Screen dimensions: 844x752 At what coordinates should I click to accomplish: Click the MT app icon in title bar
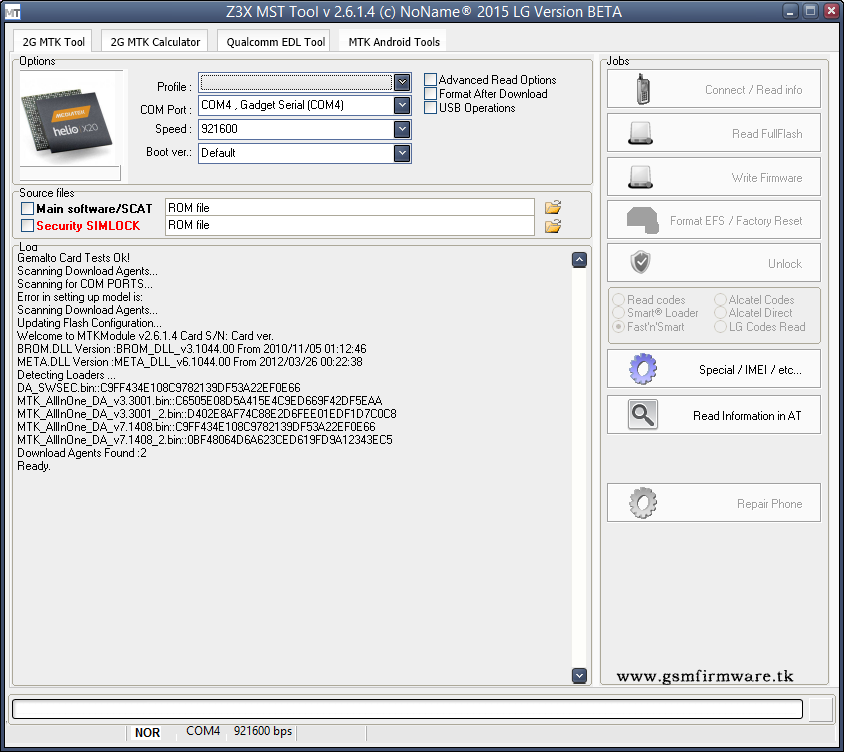pyautogui.click(x=12, y=12)
